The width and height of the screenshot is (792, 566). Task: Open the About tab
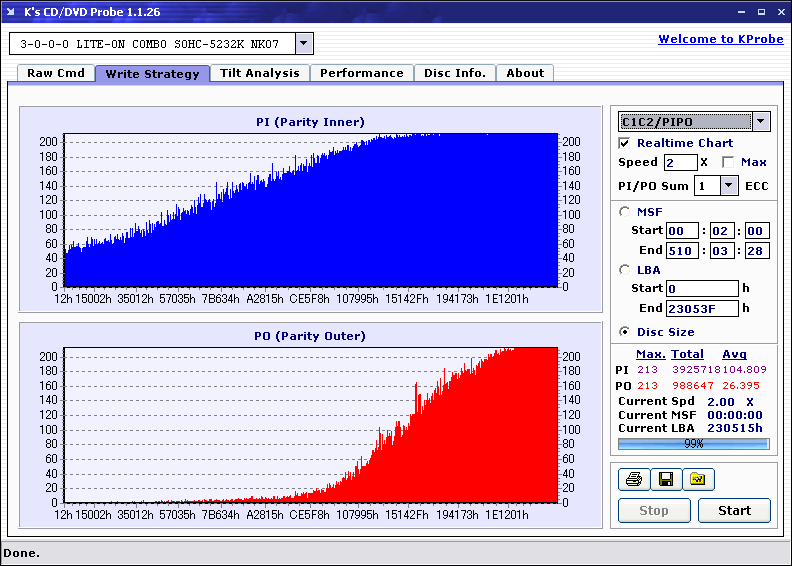click(x=525, y=73)
